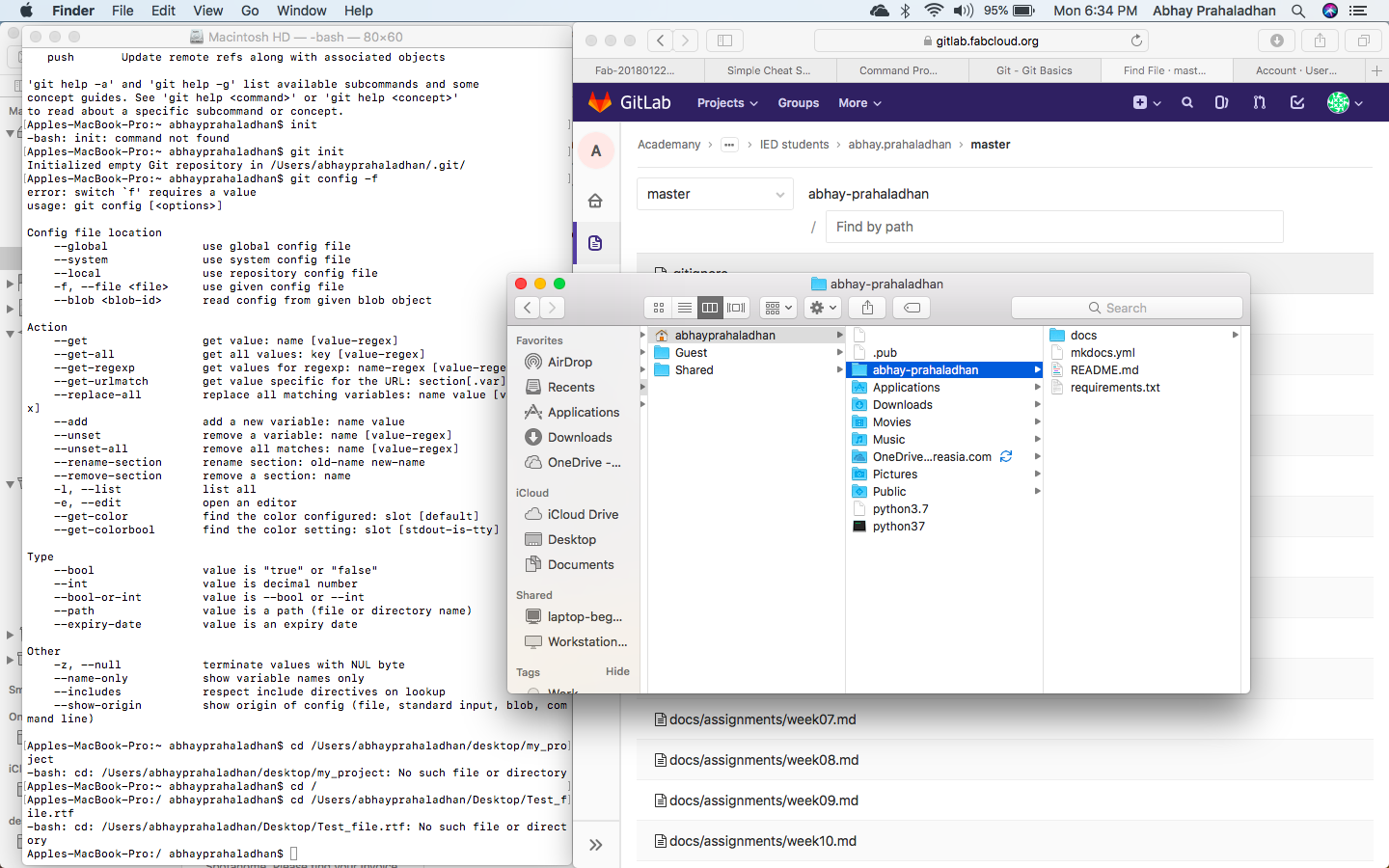Image resolution: width=1389 pixels, height=868 pixels.
Task: Show Safari downloads
Action: (1276, 41)
